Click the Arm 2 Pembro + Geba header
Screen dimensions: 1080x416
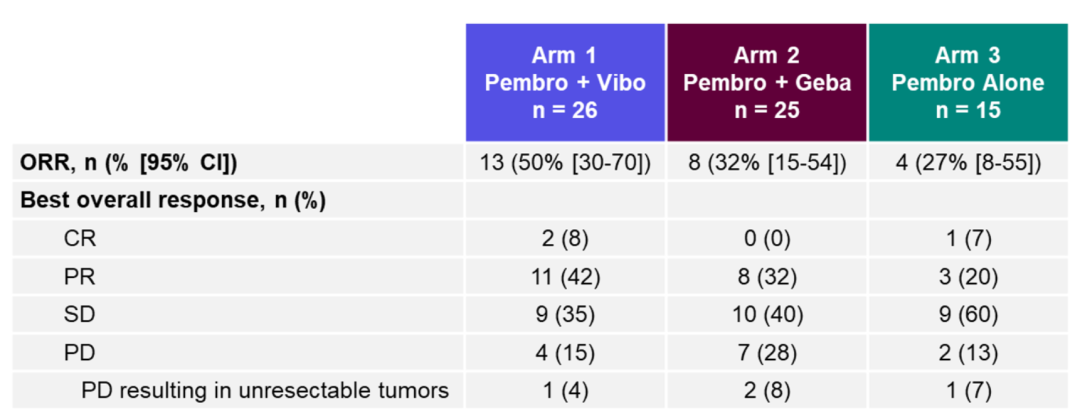767,82
